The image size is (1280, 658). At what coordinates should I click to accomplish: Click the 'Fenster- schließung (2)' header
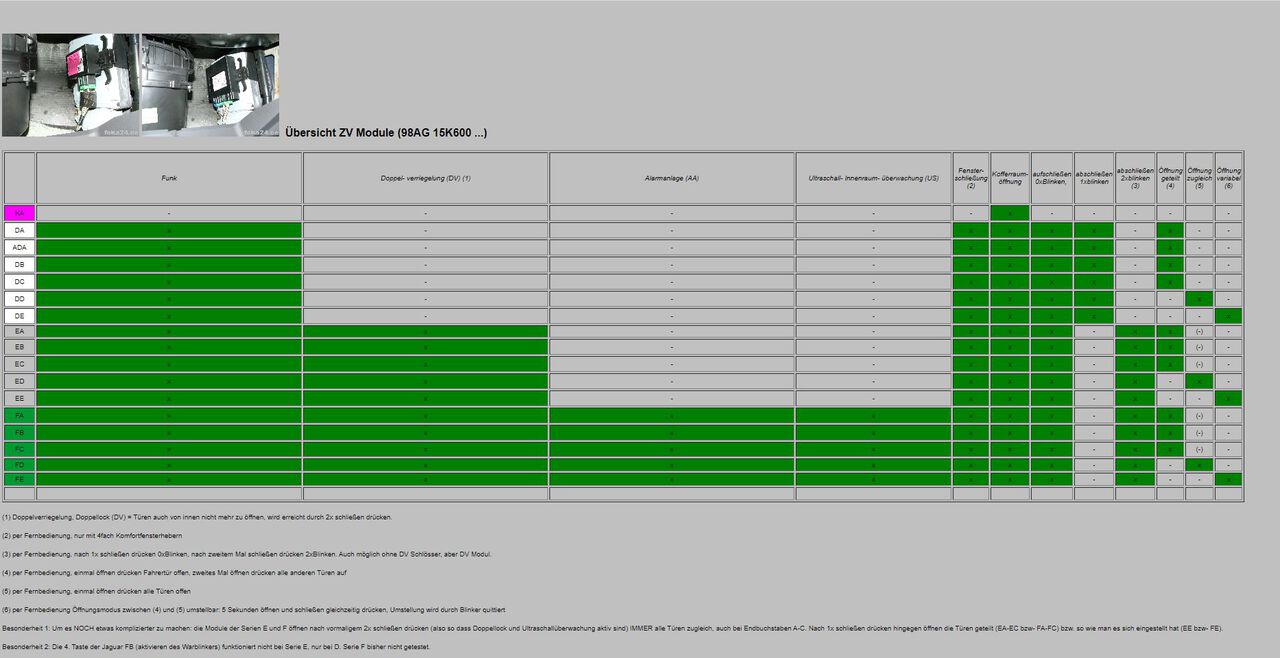point(971,178)
